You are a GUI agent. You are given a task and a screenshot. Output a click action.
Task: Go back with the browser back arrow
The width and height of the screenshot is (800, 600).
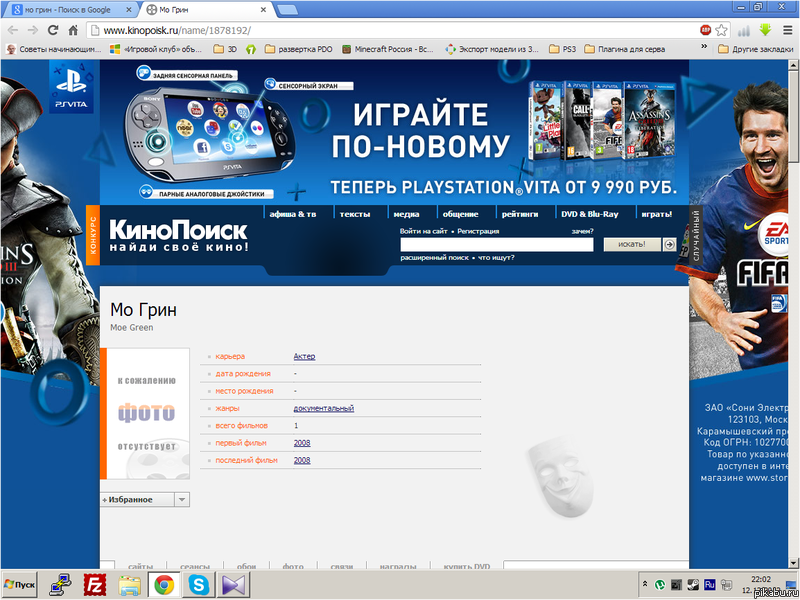[x=13, y=31]
